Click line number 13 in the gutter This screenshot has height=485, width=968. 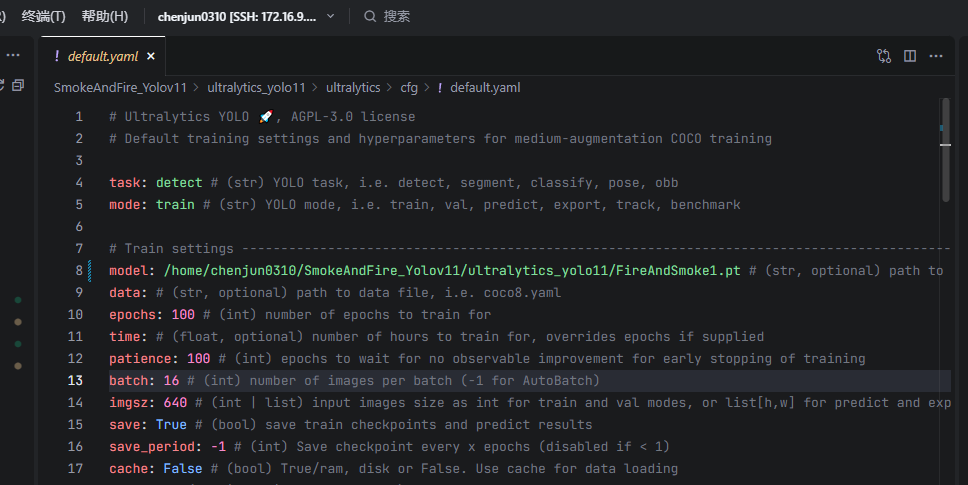pos(75,381)
